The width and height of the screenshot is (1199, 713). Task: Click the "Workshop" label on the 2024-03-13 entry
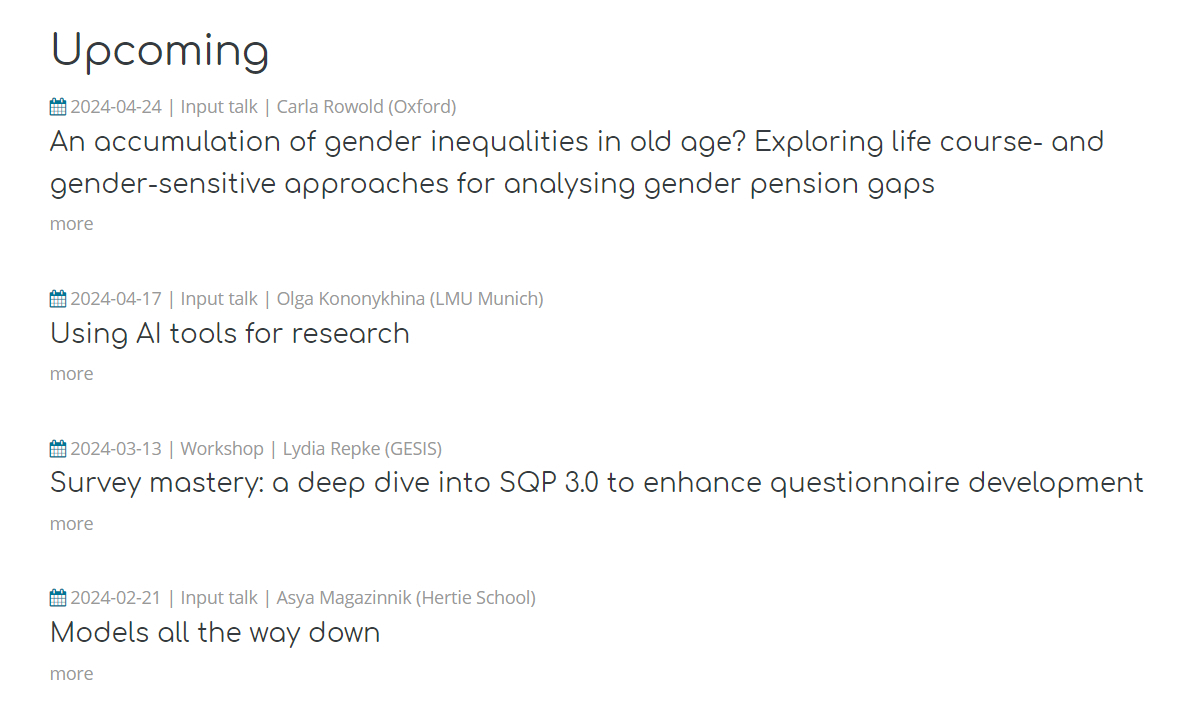[222, 449]
